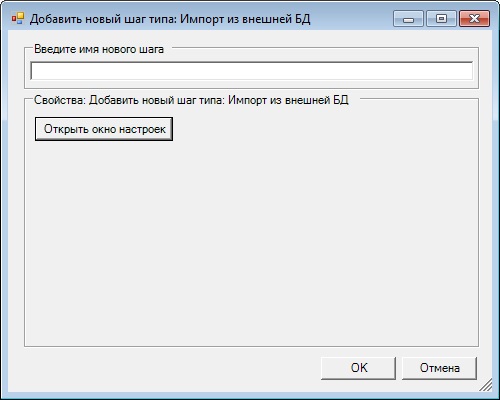Click the 'Свойства: Добавить новый шаг' group label
The height and width of the screenshot is (400, 500).
(x=191, y=100)
